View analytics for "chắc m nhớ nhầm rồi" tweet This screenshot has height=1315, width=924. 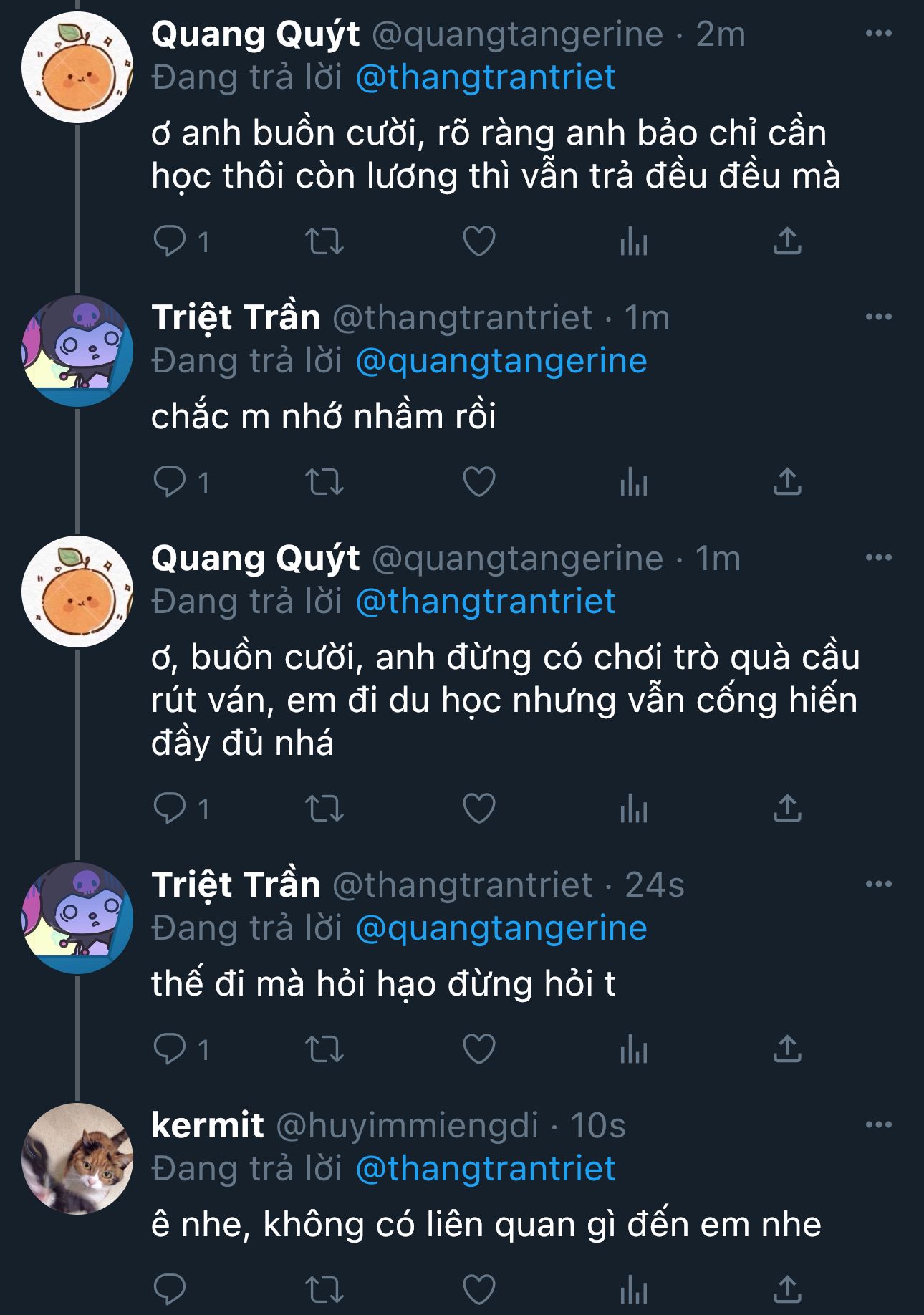click(x=634, y=481)
